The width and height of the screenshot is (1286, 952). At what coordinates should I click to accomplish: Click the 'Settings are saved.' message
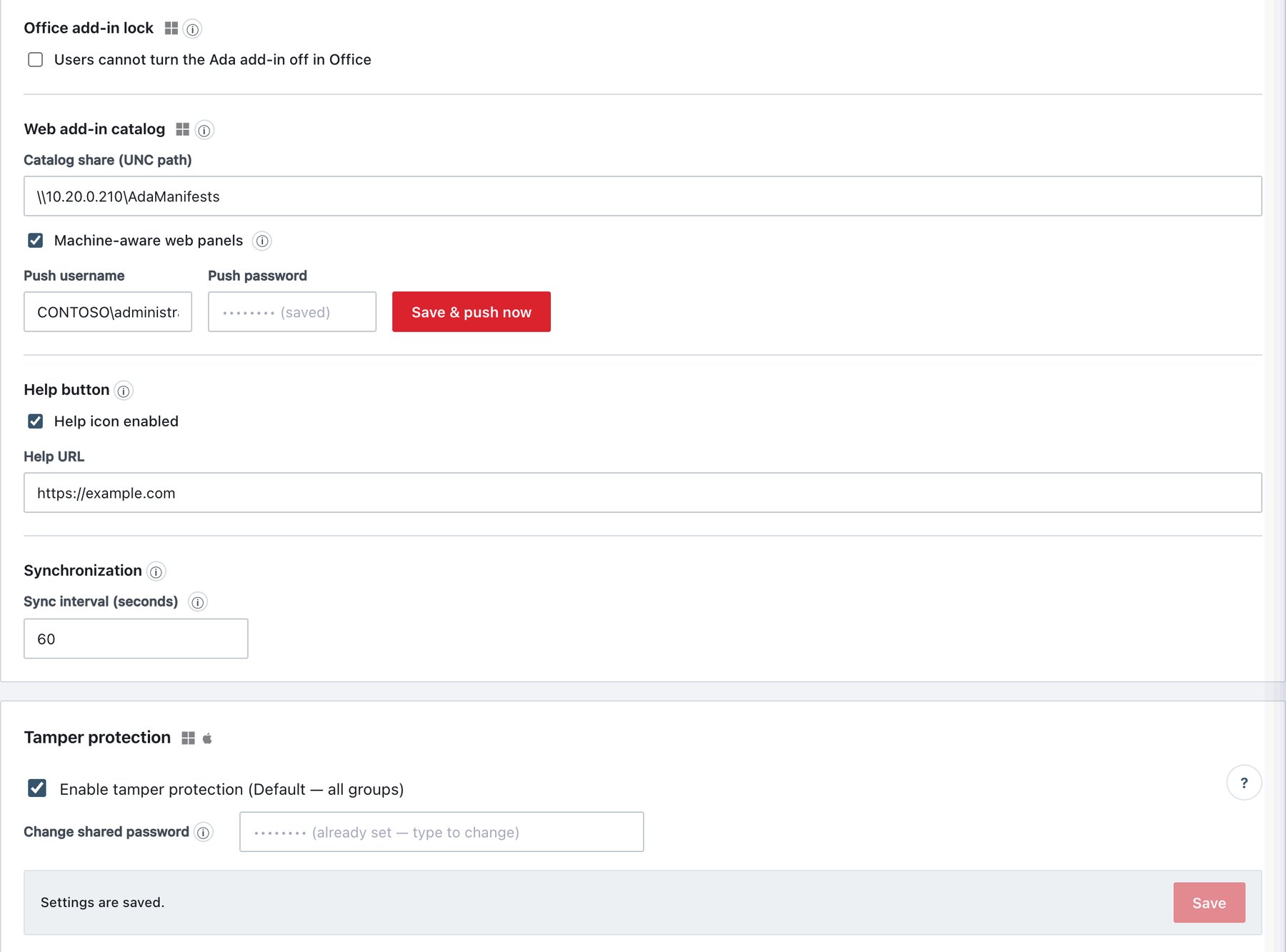[102, 903]
